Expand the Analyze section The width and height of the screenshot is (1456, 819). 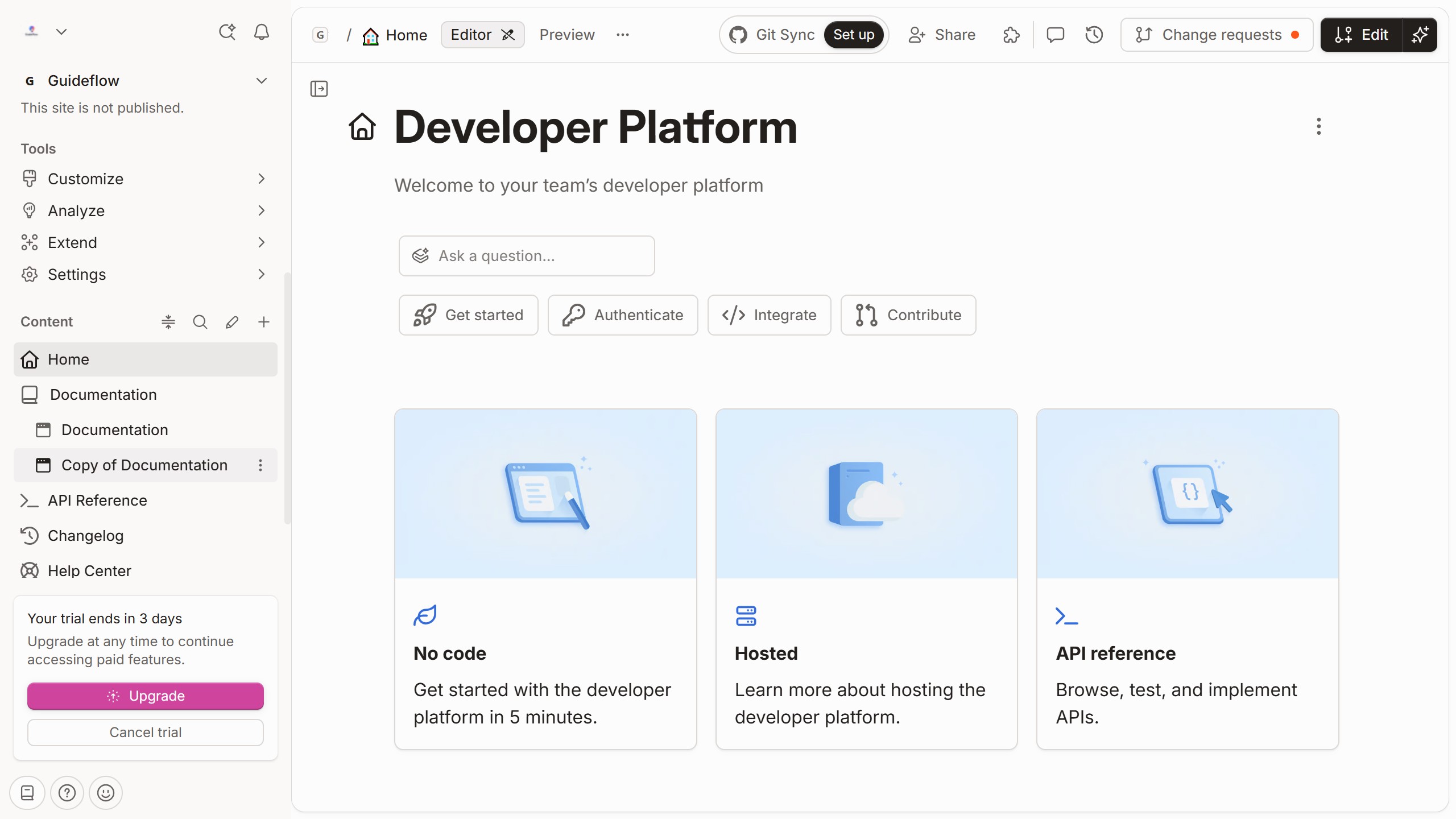262,210
